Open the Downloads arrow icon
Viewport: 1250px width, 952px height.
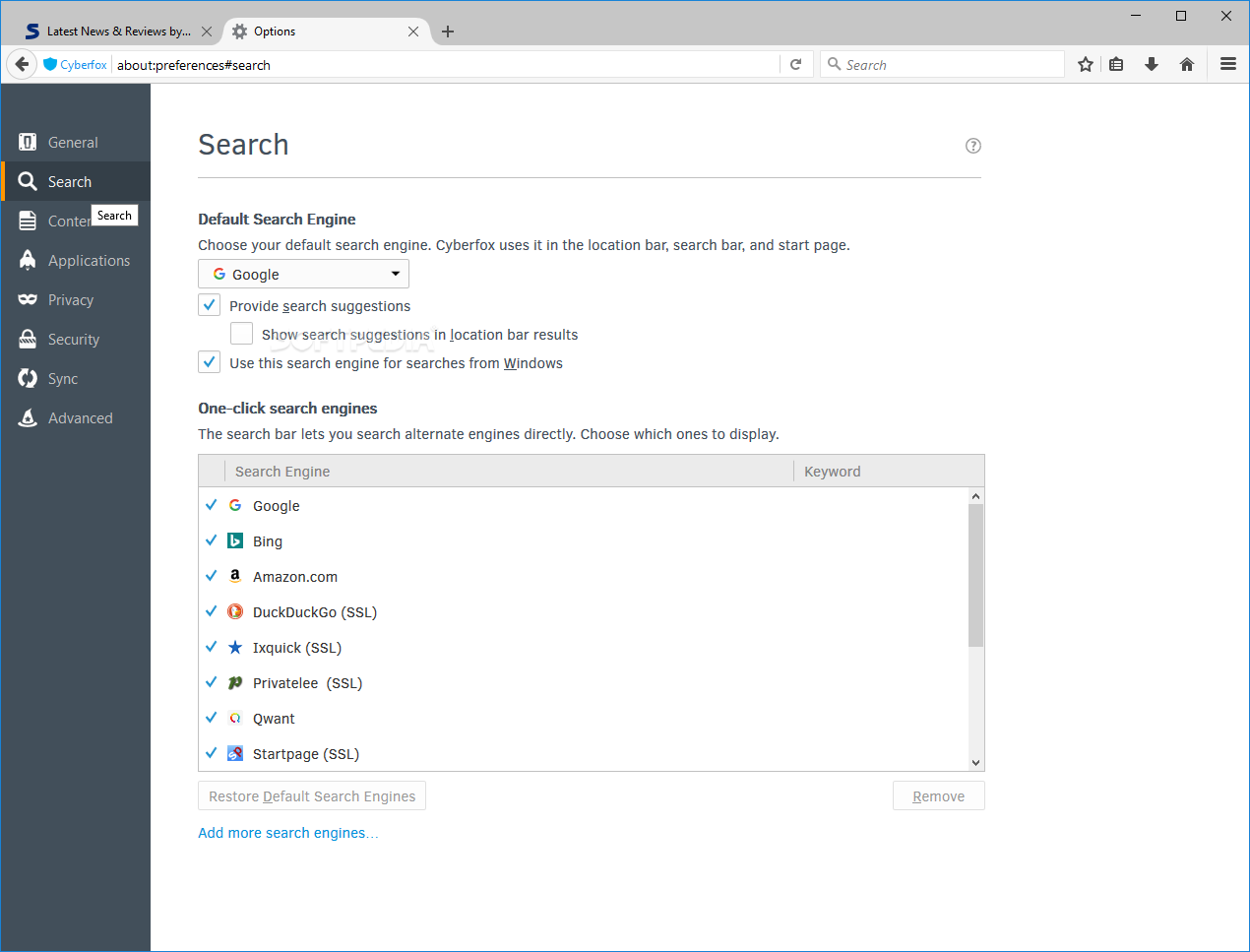(1152, 64)
